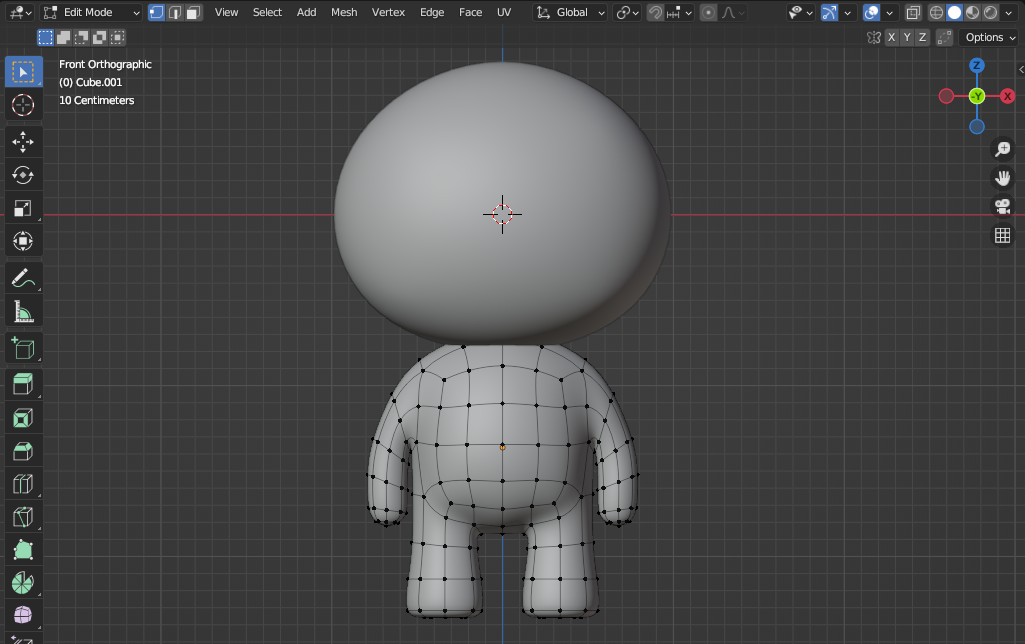Activate the Extrude Region tool

click(22, 383)
